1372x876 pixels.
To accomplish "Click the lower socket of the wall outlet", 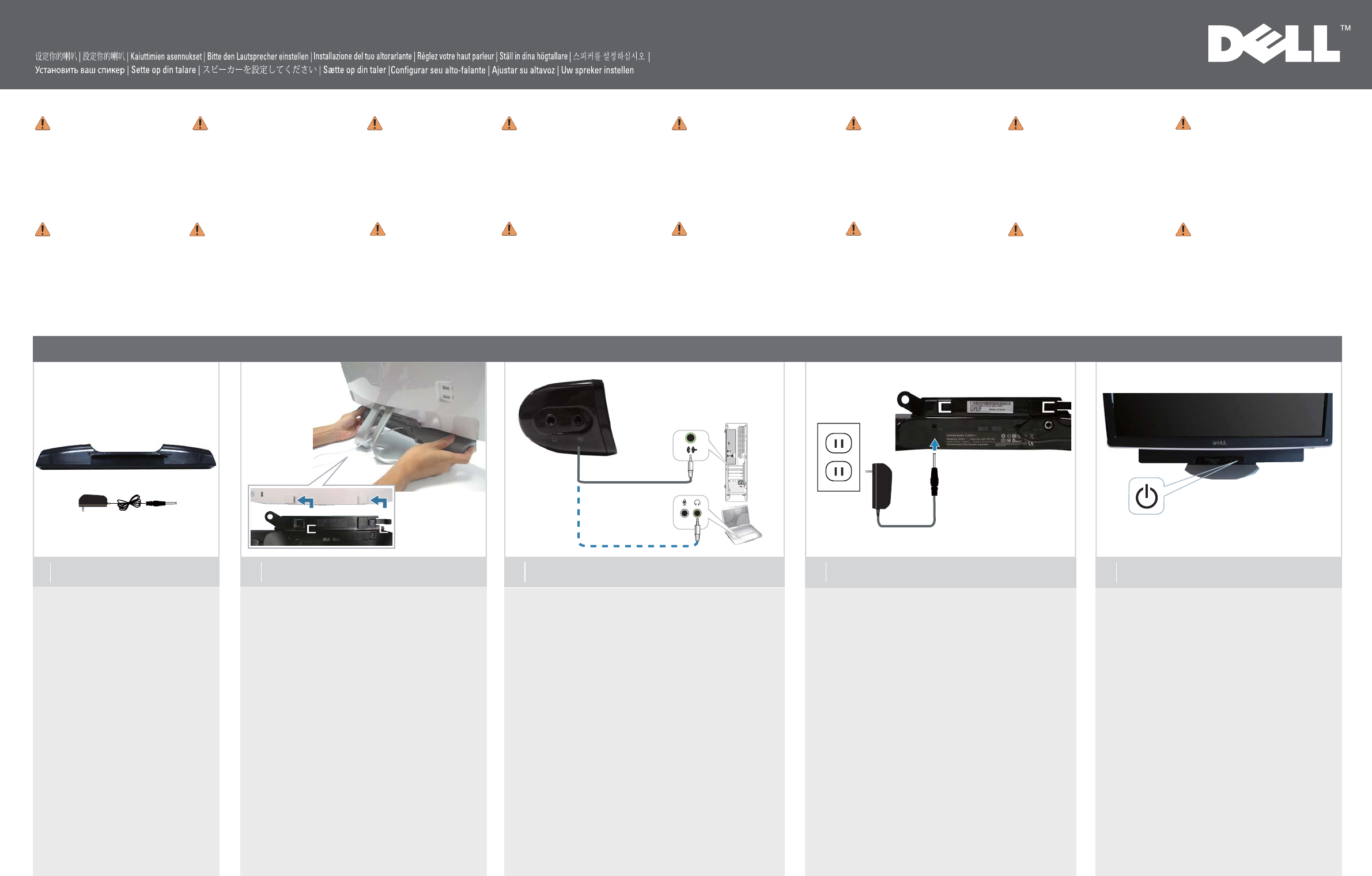I will pos(838,471).
